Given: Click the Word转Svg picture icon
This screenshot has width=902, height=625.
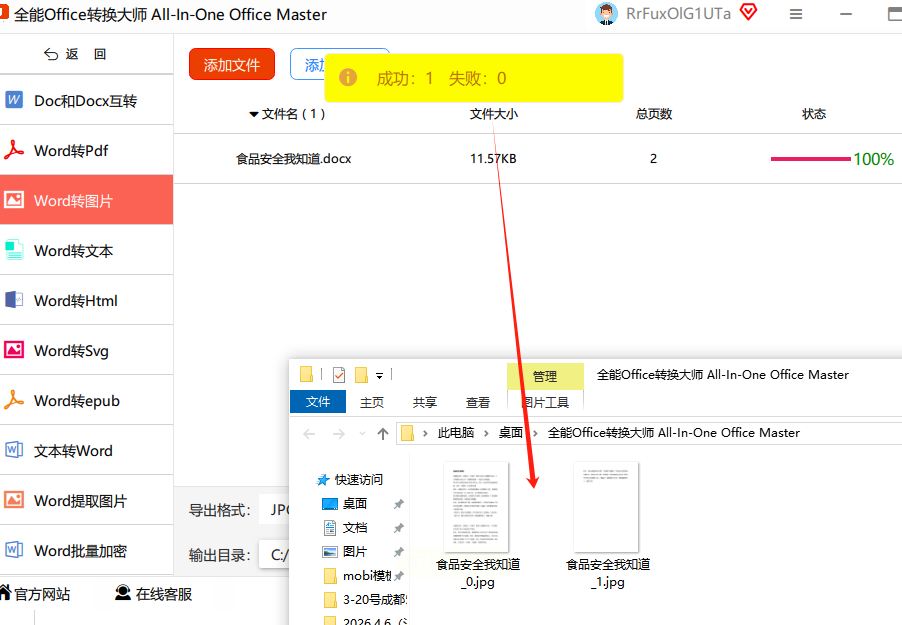Looking at the screenshot, I should click(x=14, y=349).
